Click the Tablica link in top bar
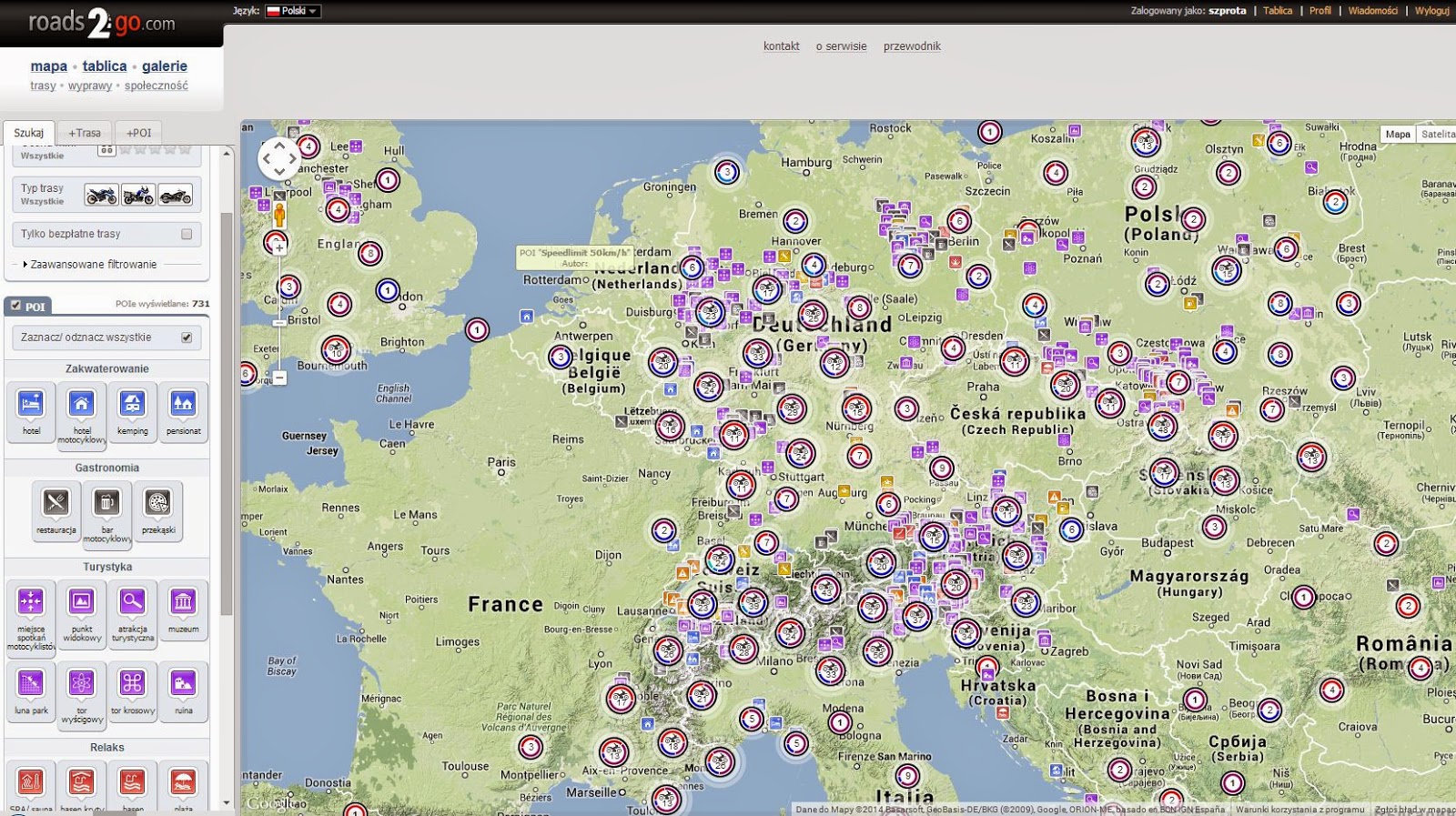The width and height of the screenshot is (1456, 816). coord(1278,11)
